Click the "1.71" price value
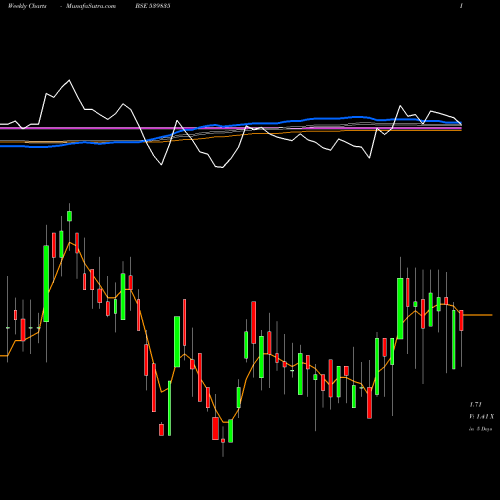This screenshot has height=500, width=500. (476, 405)
